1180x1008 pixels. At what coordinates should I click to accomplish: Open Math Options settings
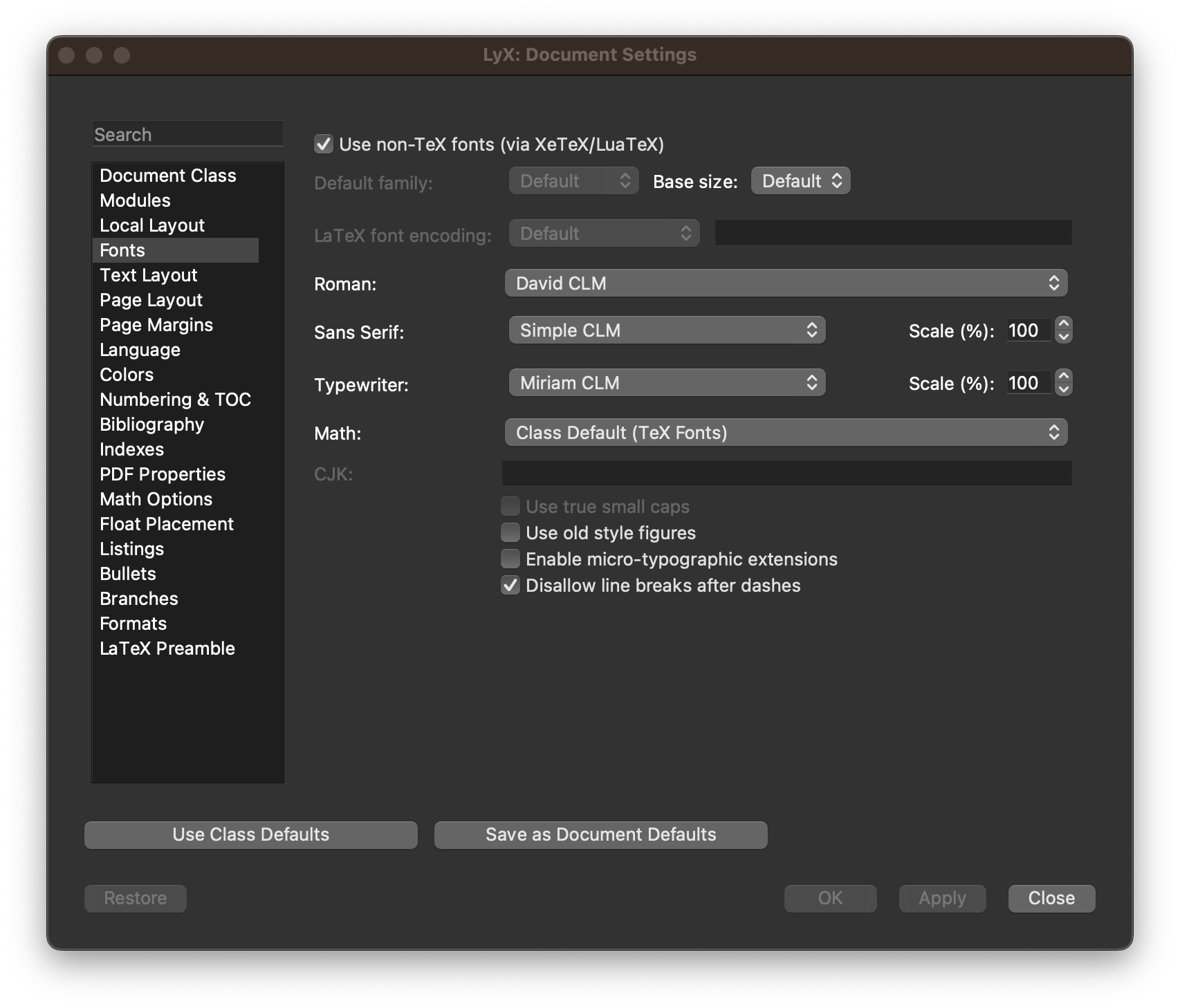176,499
